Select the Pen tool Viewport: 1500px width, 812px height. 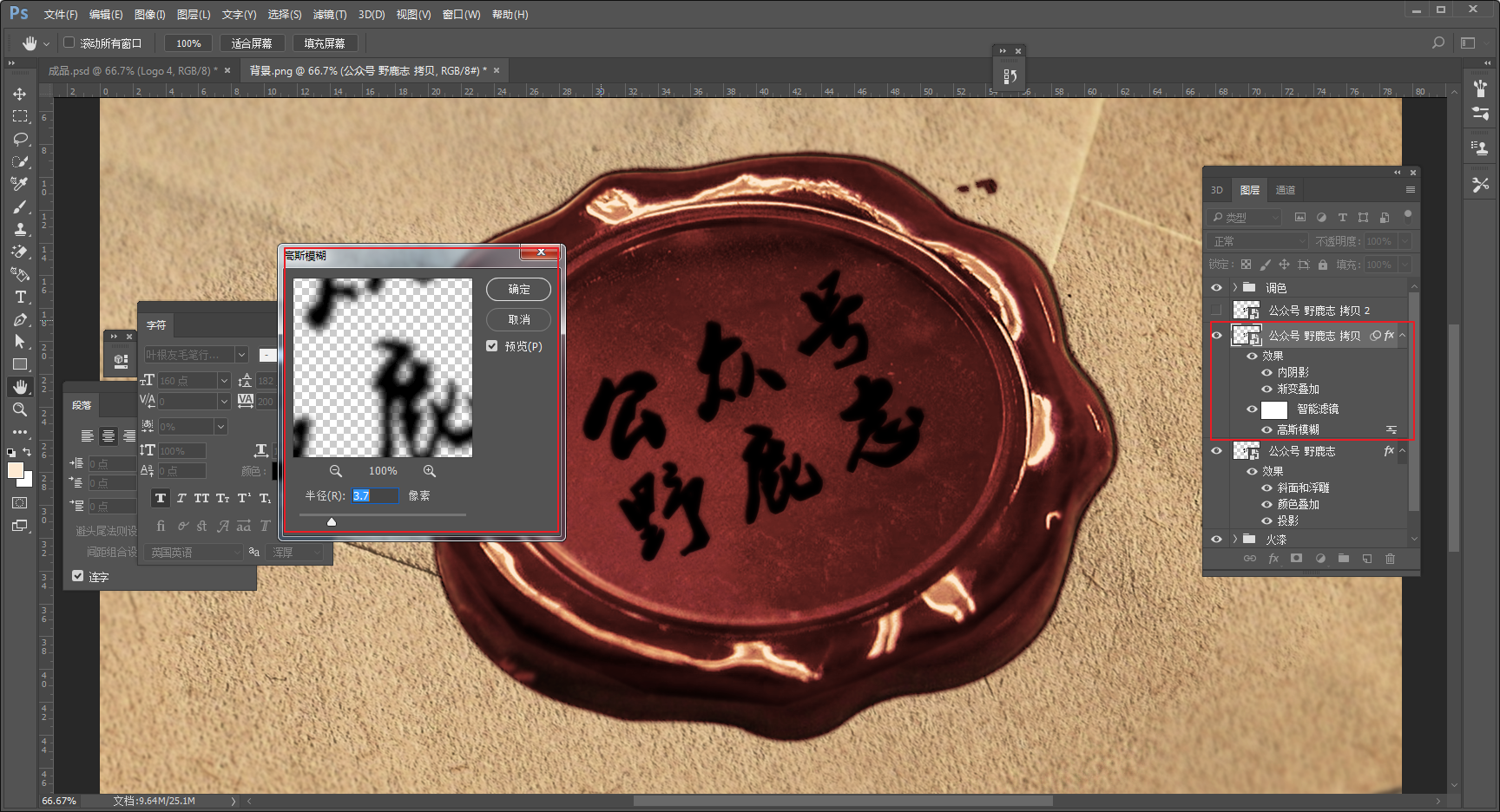(x=19, y=319)
